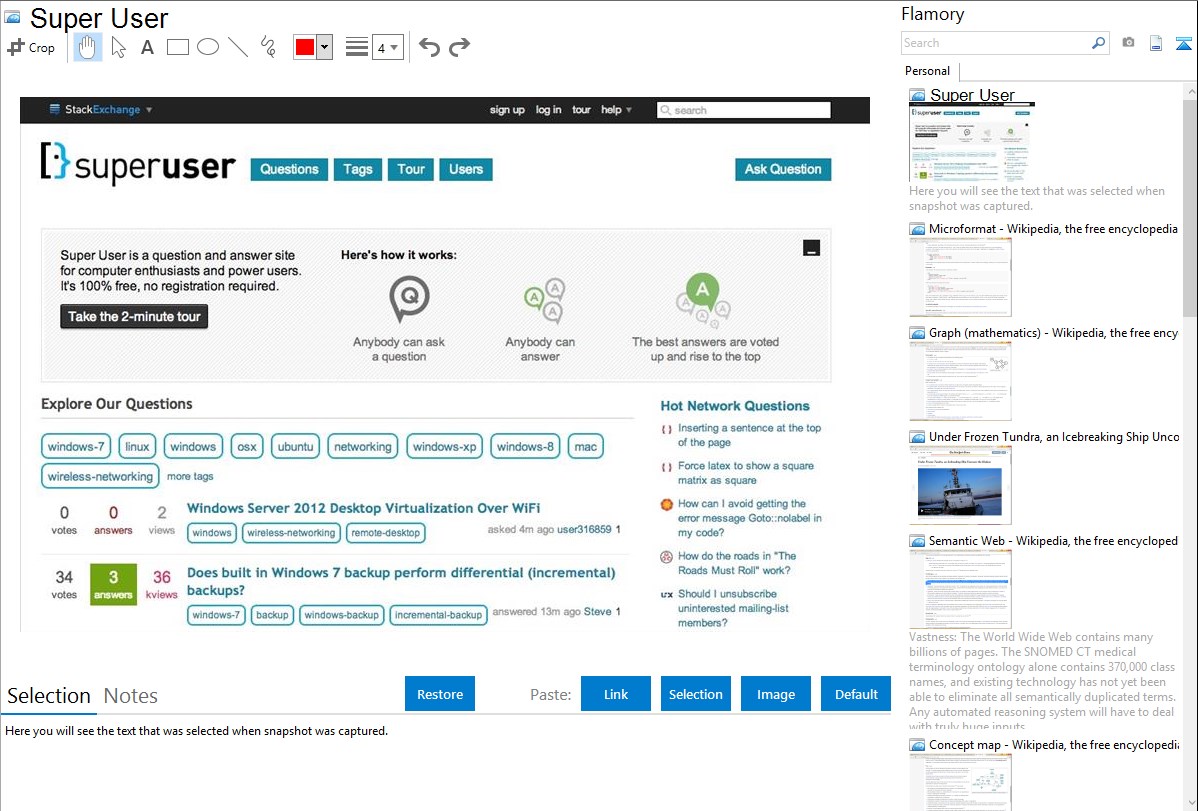The height and width of the screenshot is (811, 1198).
Task: Click Take the 2-minute tour button
Action: coord(134,316)
